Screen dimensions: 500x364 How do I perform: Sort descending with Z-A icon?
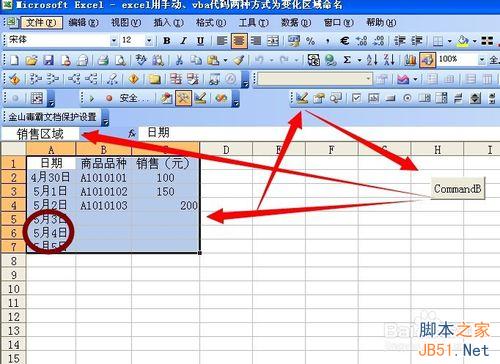point(389,60)
